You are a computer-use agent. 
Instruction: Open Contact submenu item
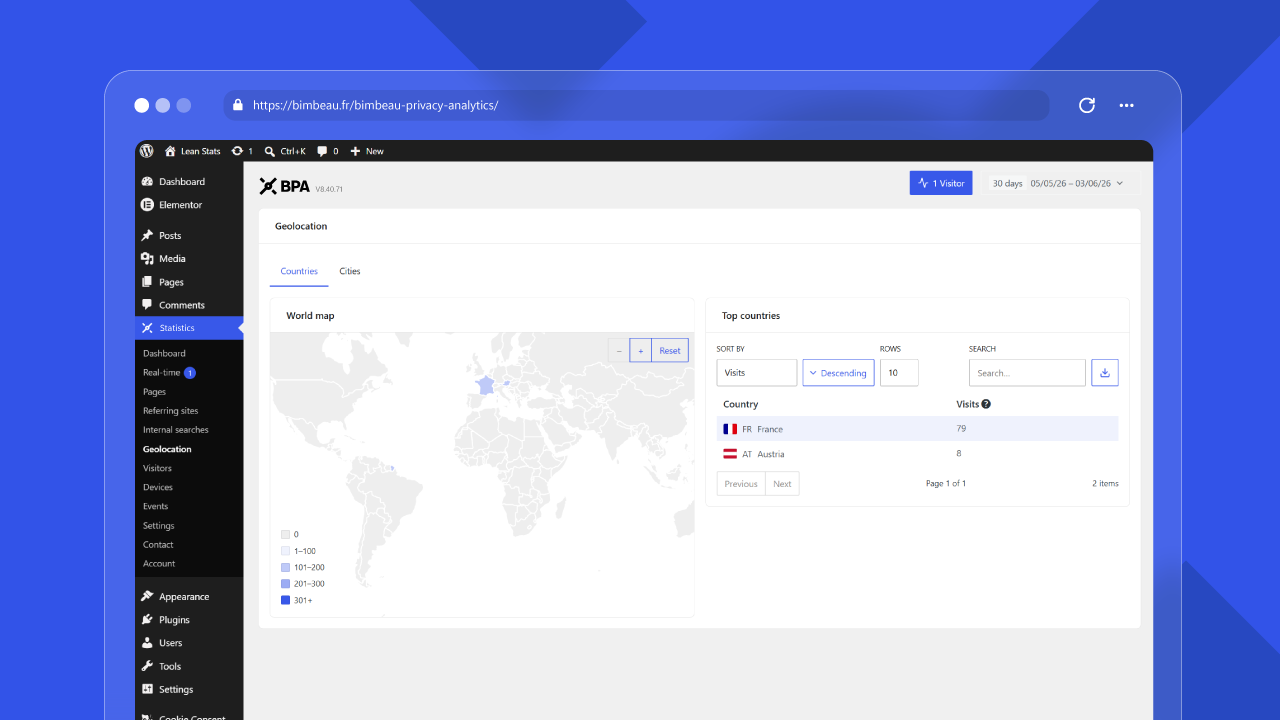coord(158,545)
